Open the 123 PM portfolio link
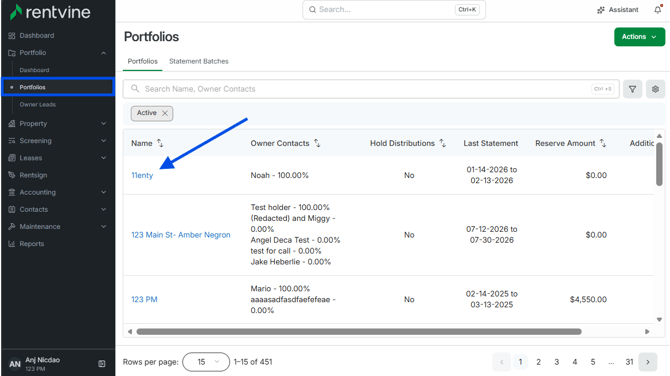The image size is (670, 376). (x=144, y=300)
